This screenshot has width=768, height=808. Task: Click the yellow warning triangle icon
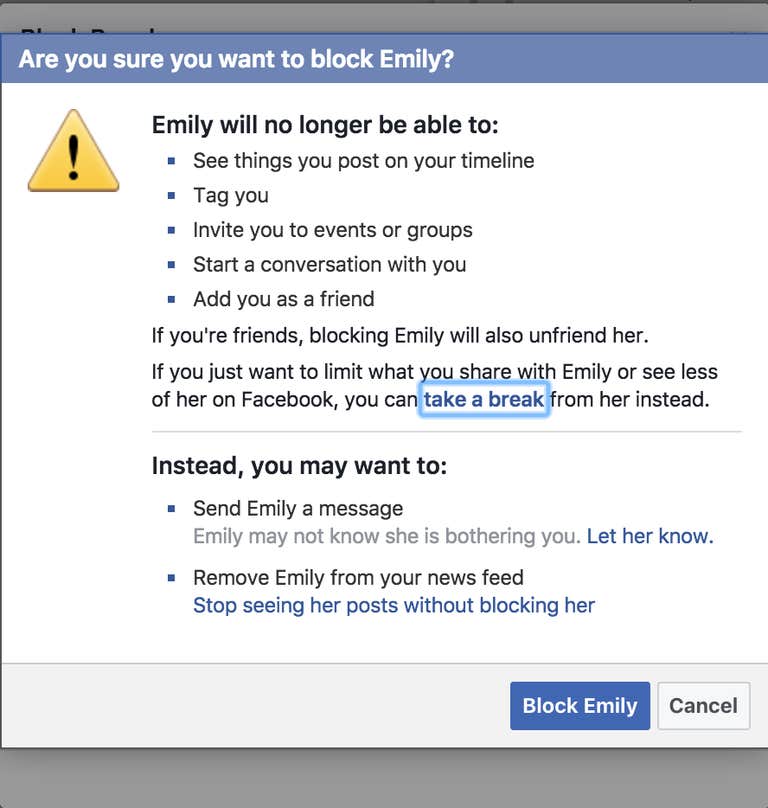(x=73, y=153)
